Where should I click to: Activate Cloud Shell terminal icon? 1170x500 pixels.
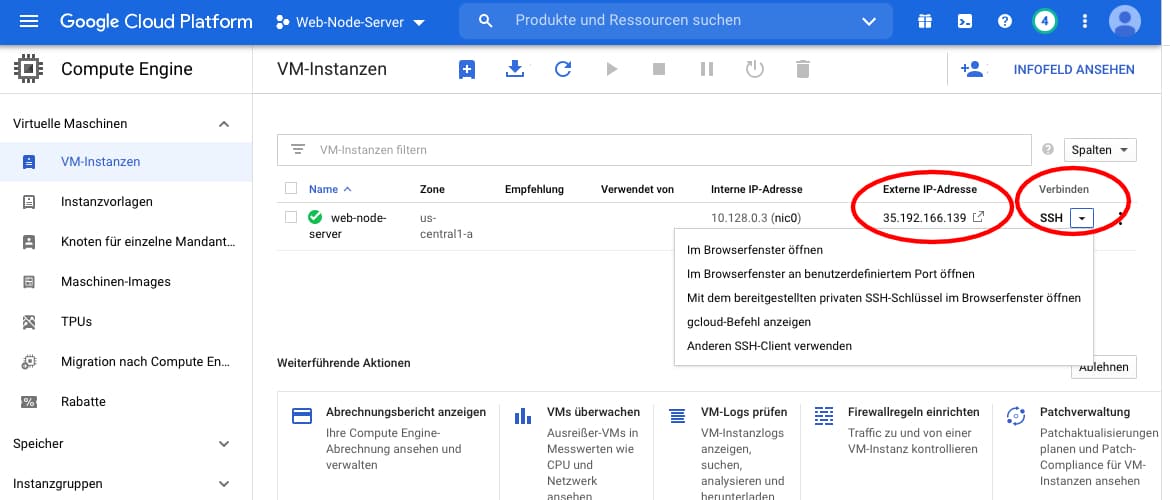coord(965,22)
